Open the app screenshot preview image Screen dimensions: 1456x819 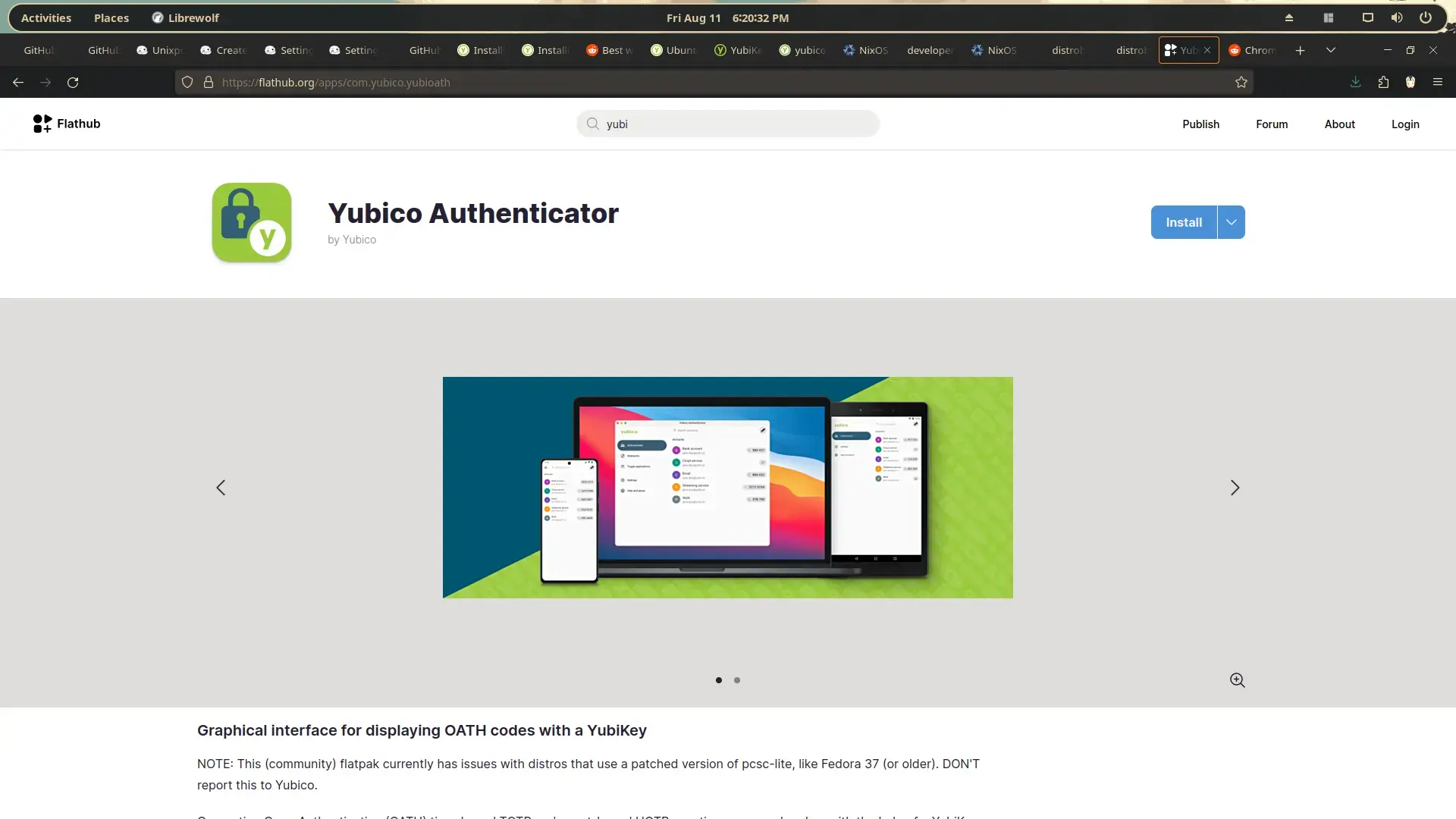[728, 488]
